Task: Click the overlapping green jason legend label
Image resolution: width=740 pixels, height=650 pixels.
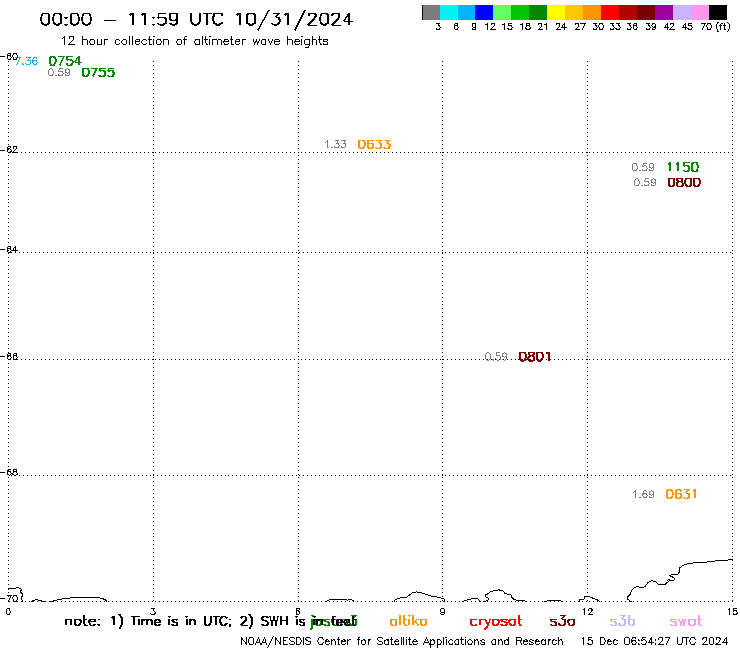Action: 334,622
